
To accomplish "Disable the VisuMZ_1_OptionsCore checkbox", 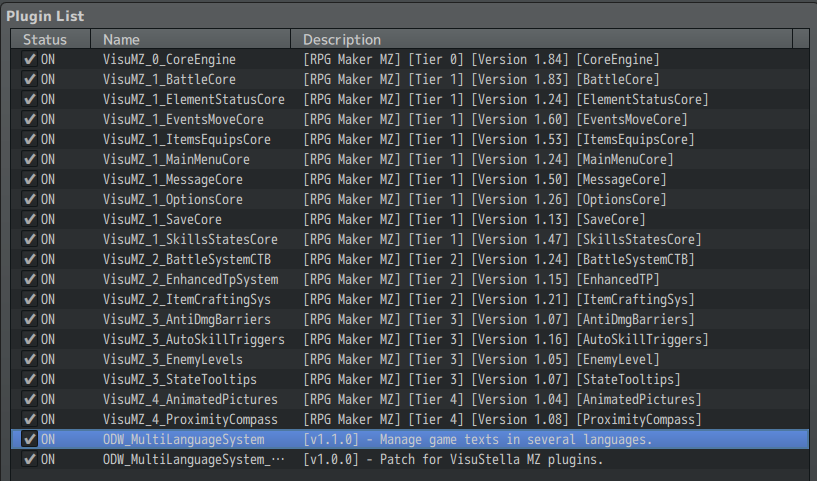I will [x=30, y=199].
